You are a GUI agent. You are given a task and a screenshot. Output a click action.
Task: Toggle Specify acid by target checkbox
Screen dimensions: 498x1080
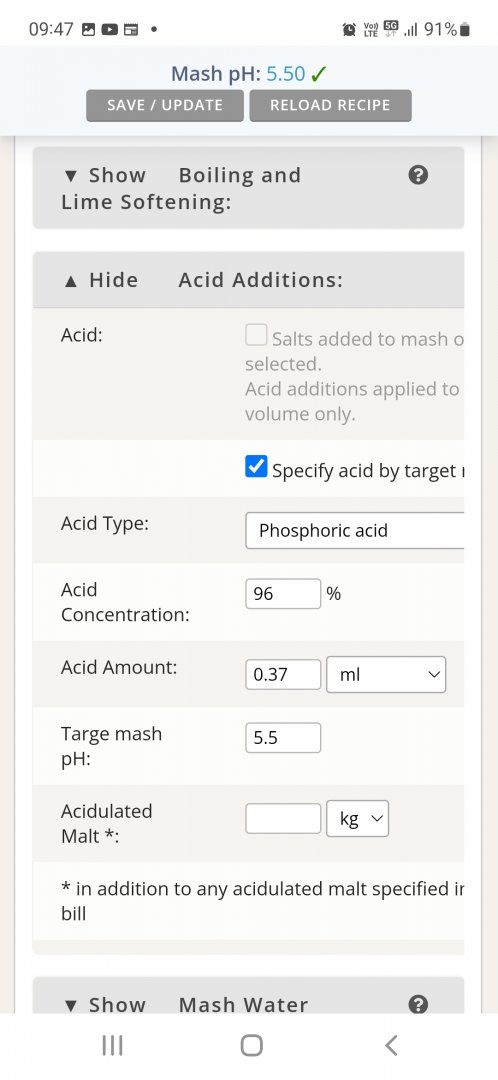coord(256,467)
